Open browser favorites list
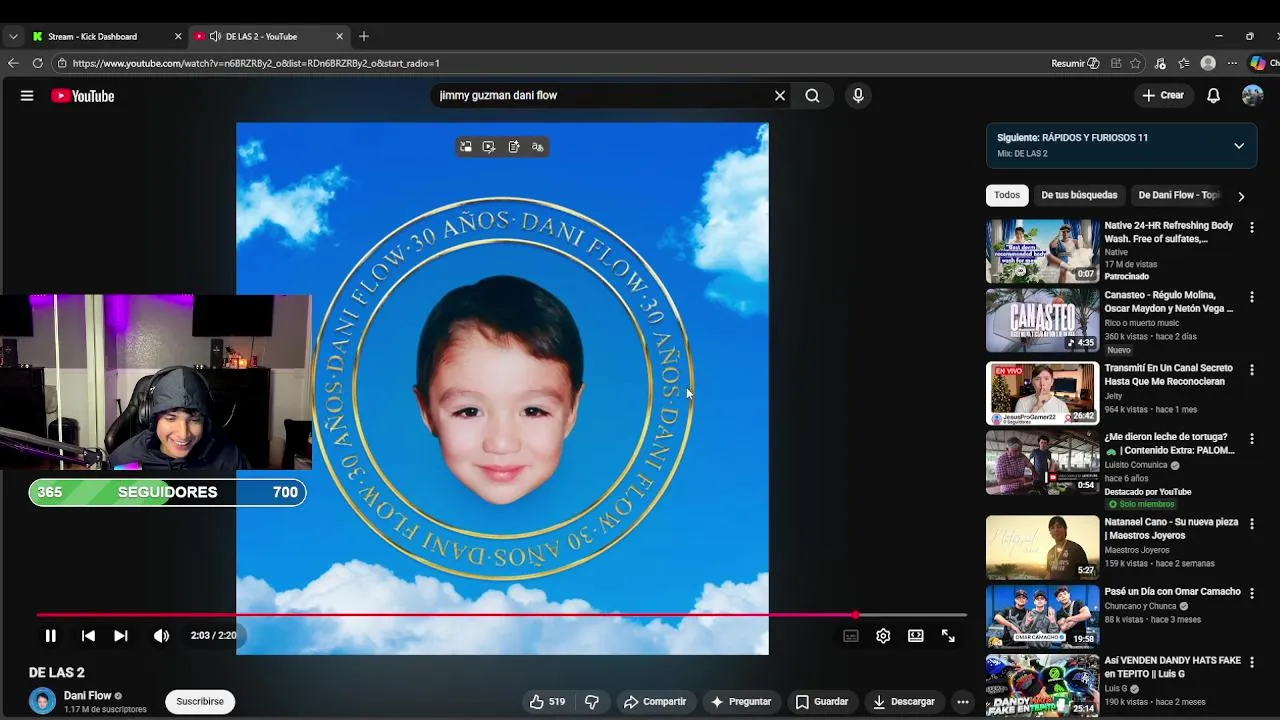1280x720 pixels. click(x=1184, y=63)
